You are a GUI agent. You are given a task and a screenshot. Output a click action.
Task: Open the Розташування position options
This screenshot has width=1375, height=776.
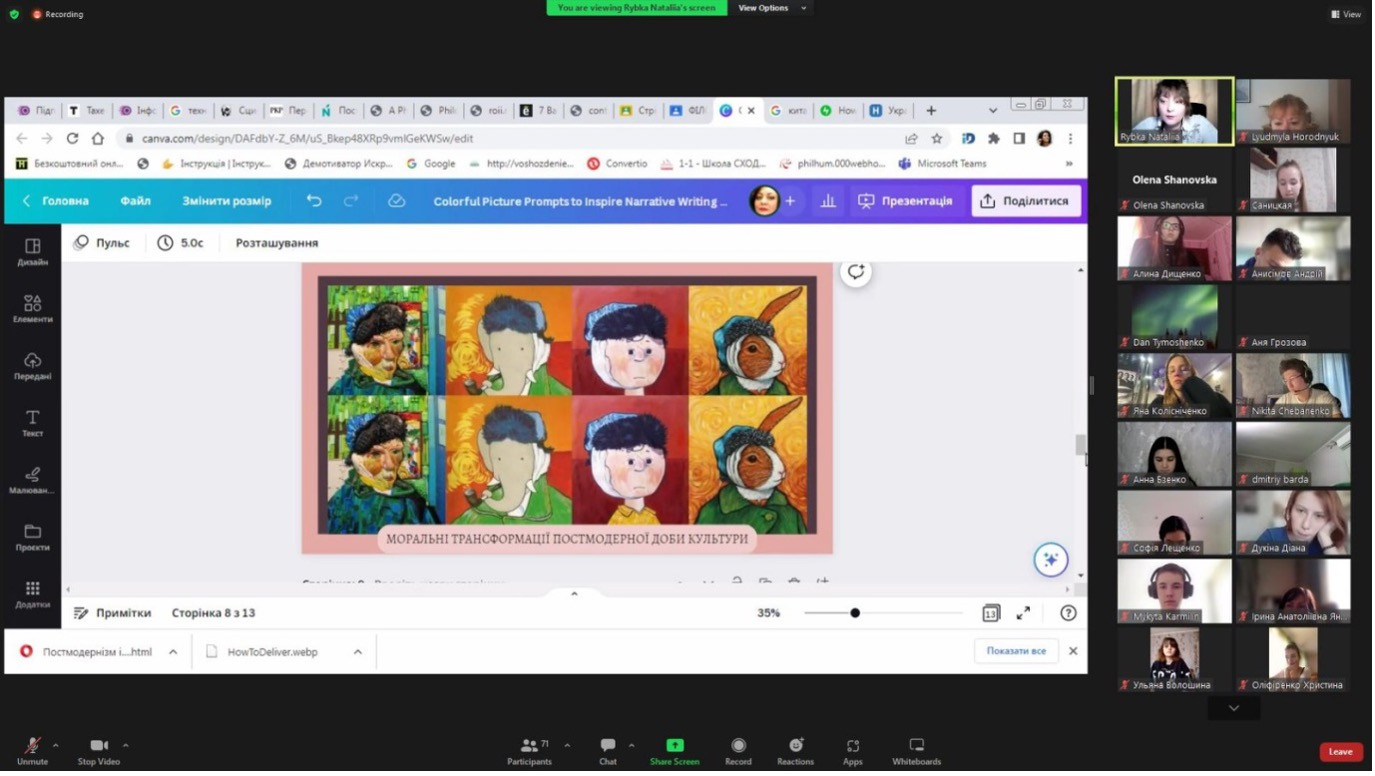(277, 243)
